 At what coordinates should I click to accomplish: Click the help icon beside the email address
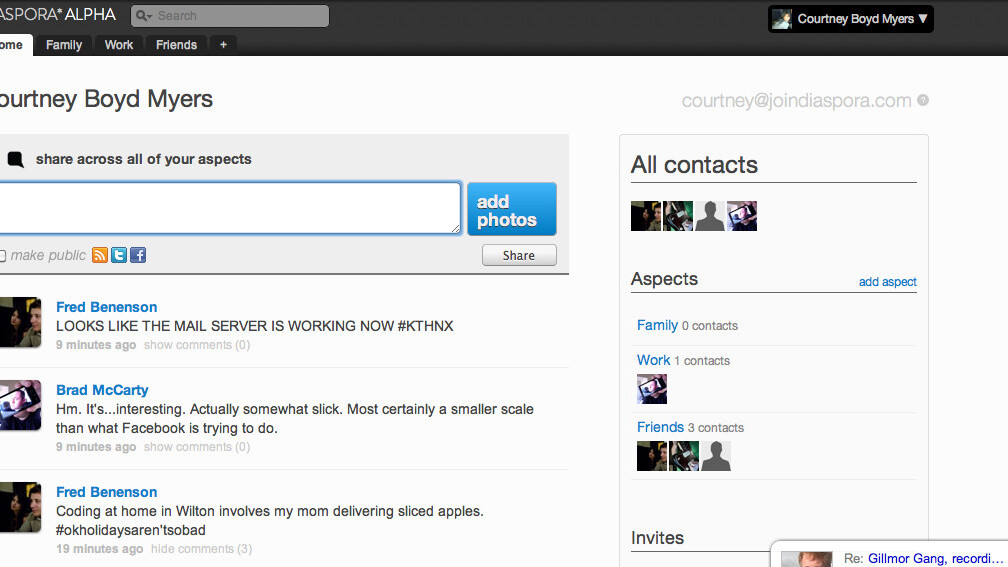coord(923,100)
